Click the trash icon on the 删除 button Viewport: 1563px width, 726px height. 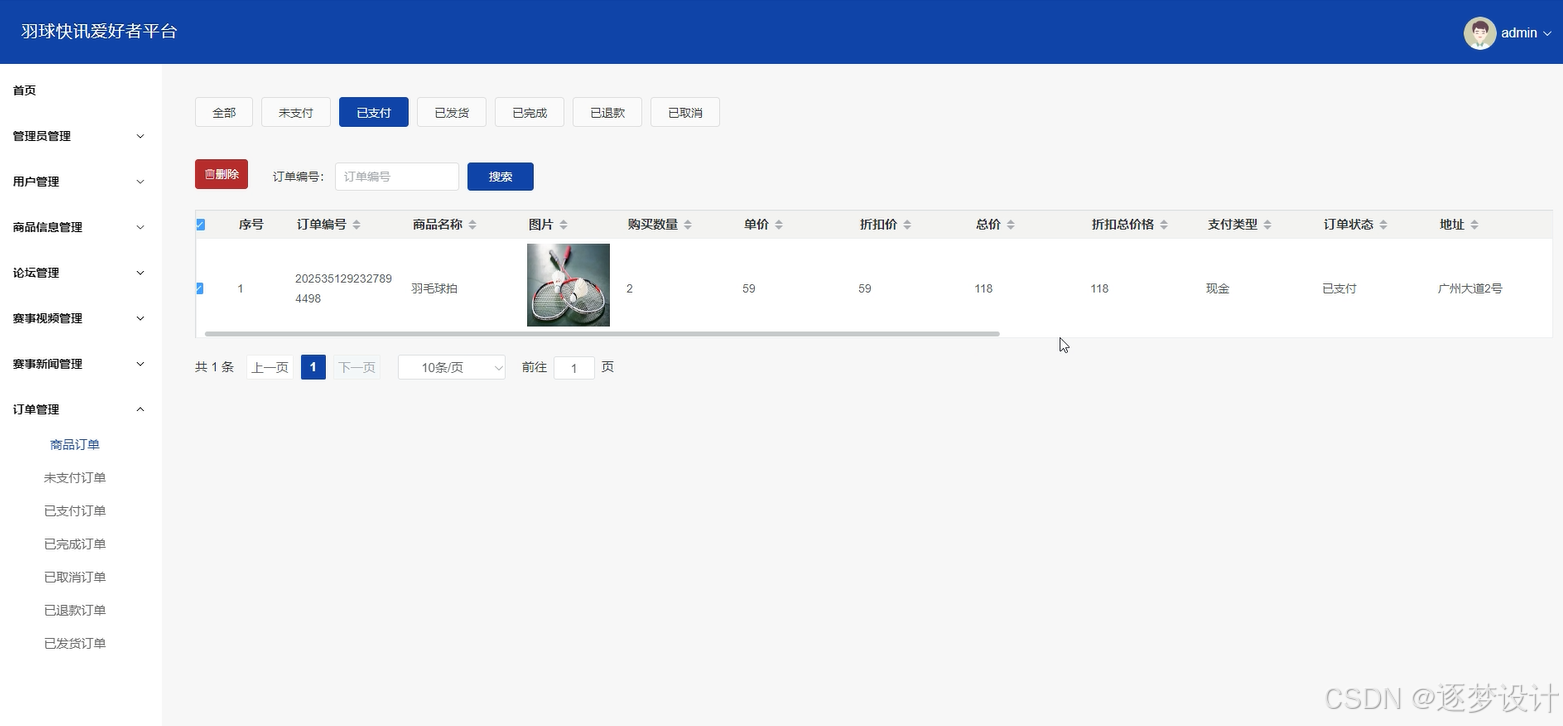(x=210, y=173)
